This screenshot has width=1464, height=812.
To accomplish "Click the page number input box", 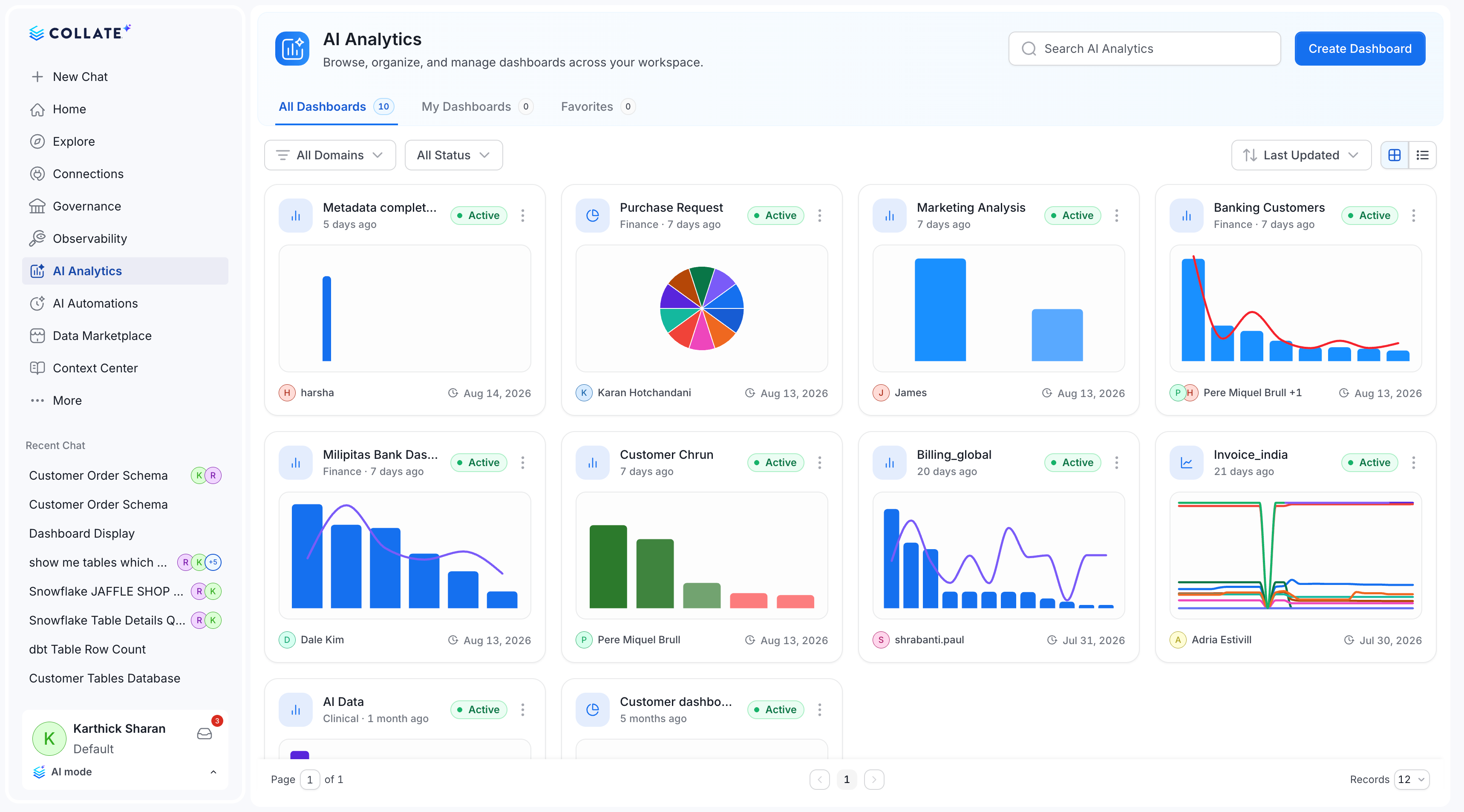I will coord(310,780).
